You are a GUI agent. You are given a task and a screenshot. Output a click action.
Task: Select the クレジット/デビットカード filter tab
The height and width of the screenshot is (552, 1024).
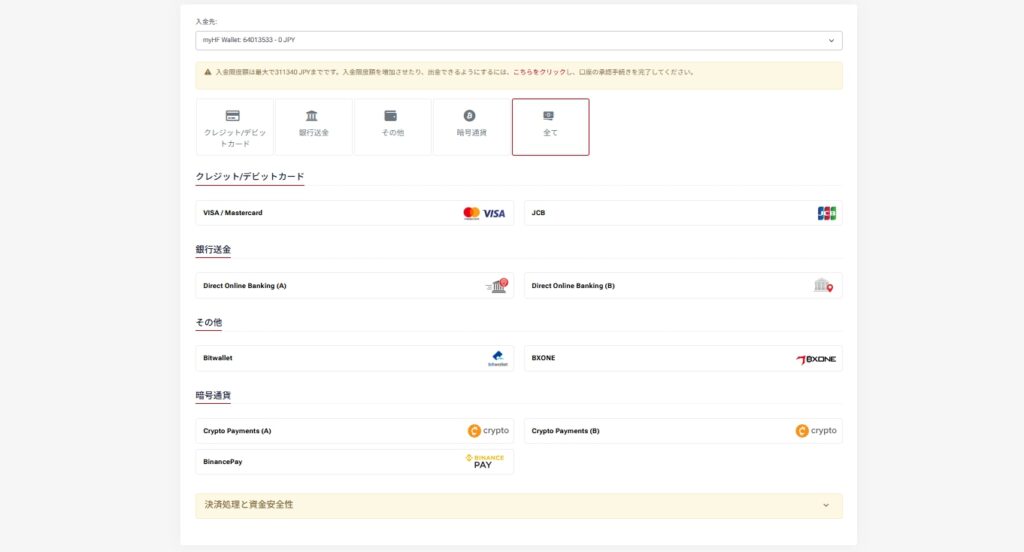[x=234, y=127]
